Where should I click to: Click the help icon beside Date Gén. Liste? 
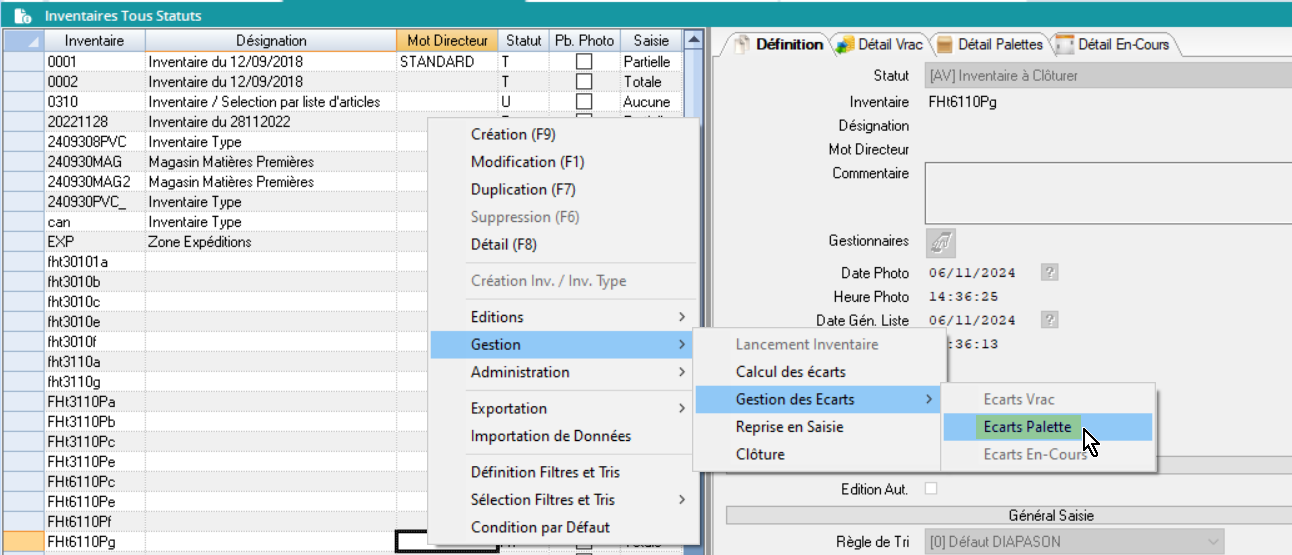(1049, 320)
